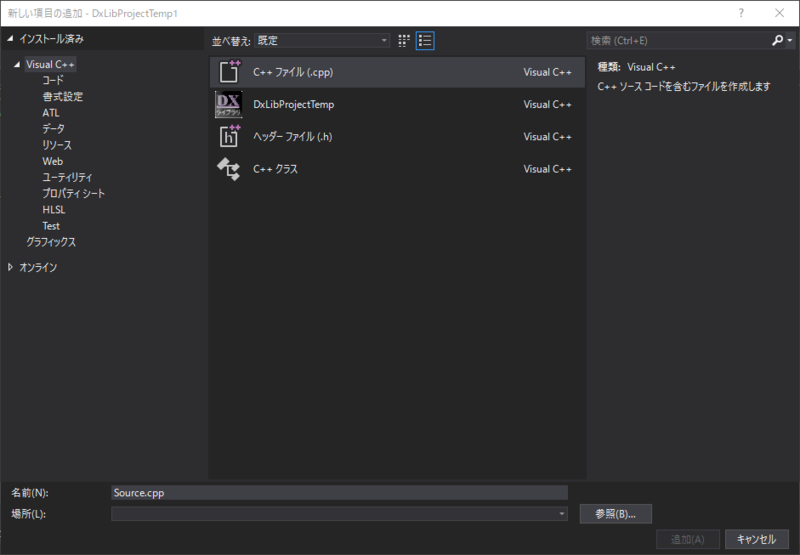Select the C++ クラス row text

(275, 169)
